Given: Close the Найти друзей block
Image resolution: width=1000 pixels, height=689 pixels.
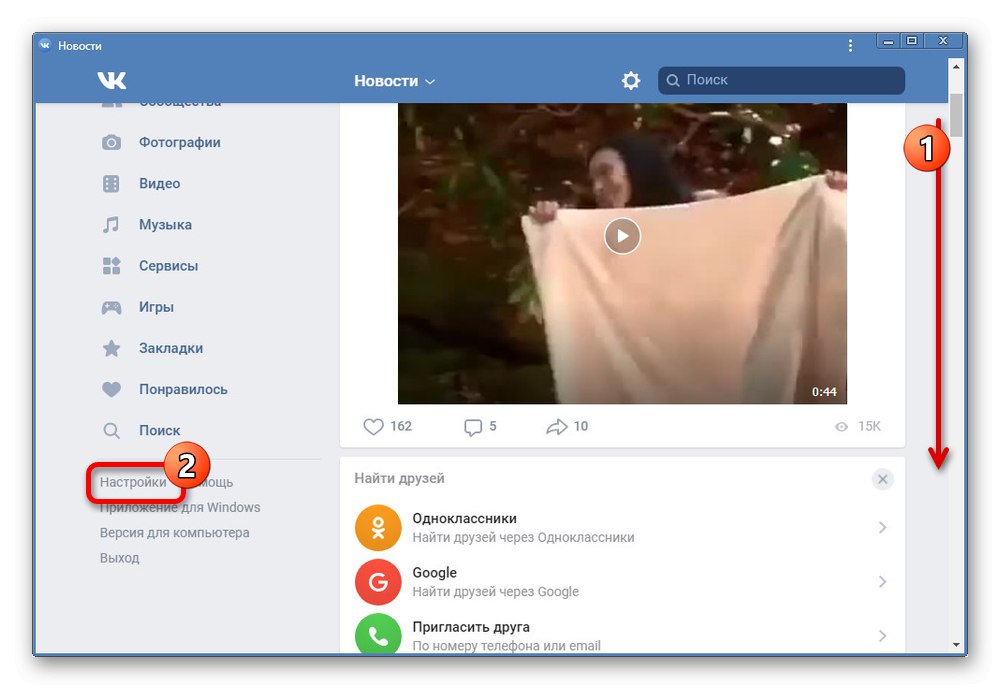Looking at the screenshot, I should 883,479.
